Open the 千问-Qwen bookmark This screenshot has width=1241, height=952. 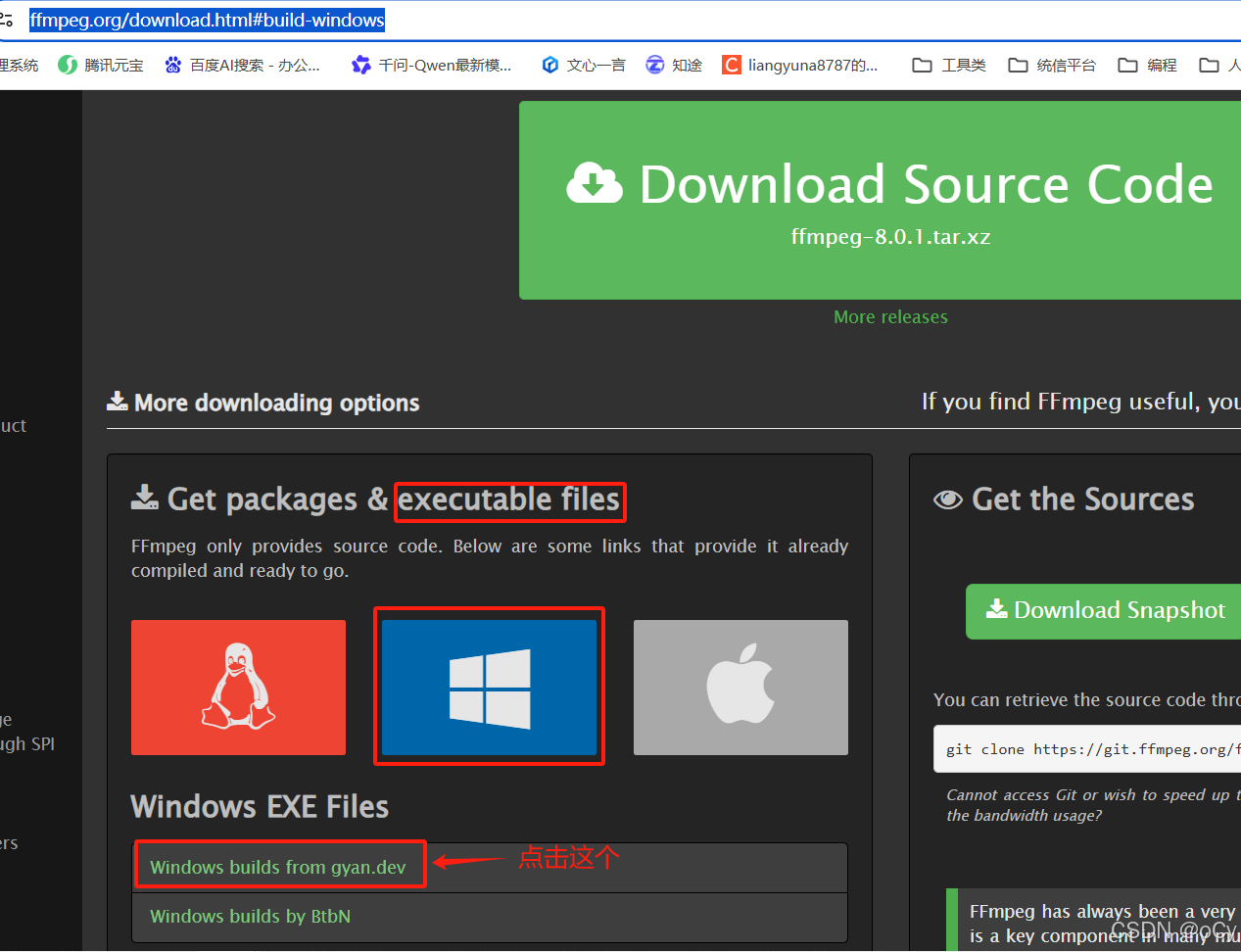pyautogui.click(x=431, y=66)
